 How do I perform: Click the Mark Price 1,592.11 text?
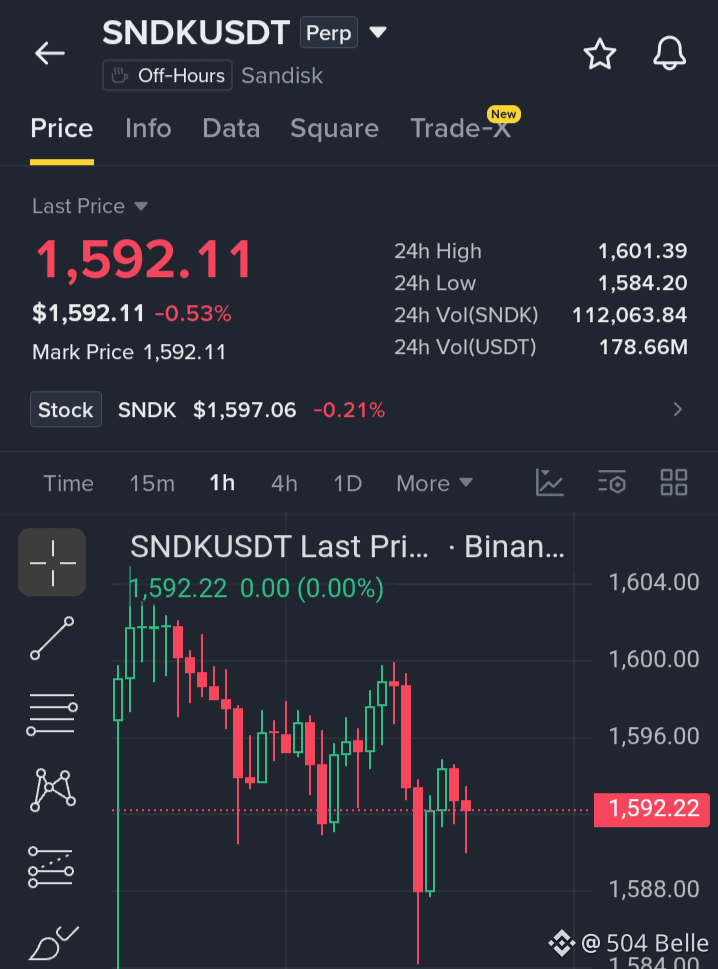coord(129,352)
